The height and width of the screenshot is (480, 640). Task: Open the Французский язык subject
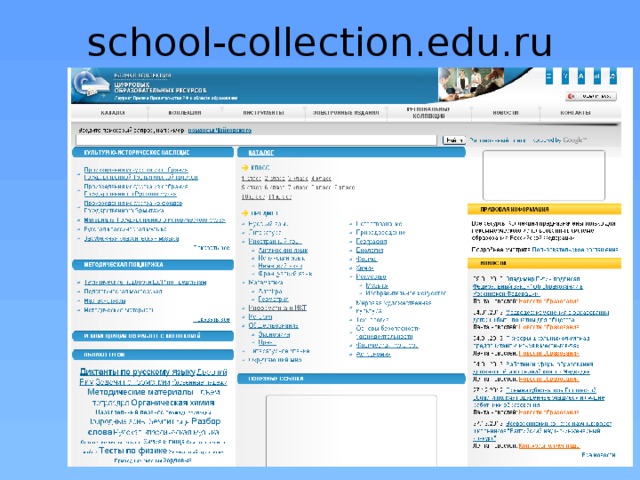pos(285,273)
